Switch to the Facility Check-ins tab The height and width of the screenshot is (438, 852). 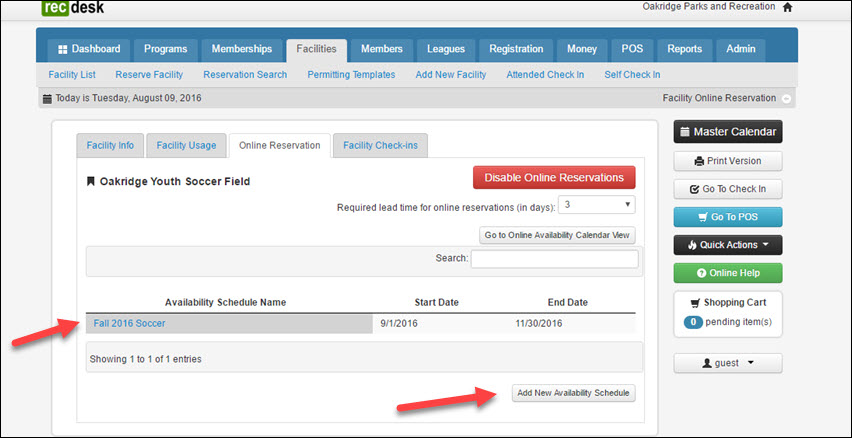click(x=380, y=145)
